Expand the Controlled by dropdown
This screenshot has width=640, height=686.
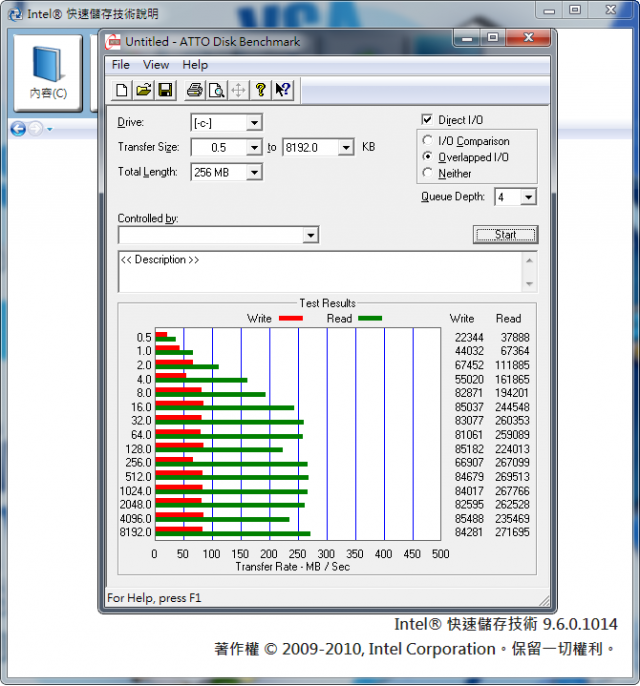point(310,235)
